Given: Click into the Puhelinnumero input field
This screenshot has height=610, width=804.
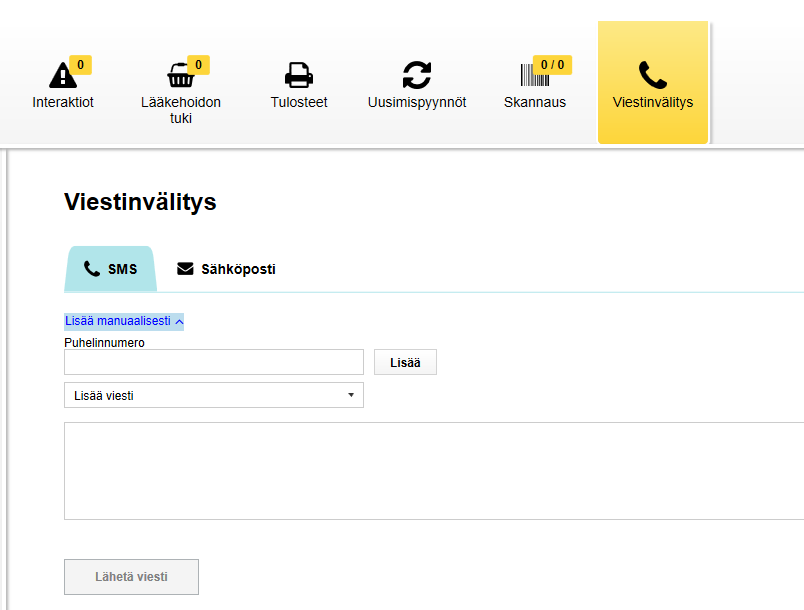Looking at the screenshot, I should pos(214,362).
